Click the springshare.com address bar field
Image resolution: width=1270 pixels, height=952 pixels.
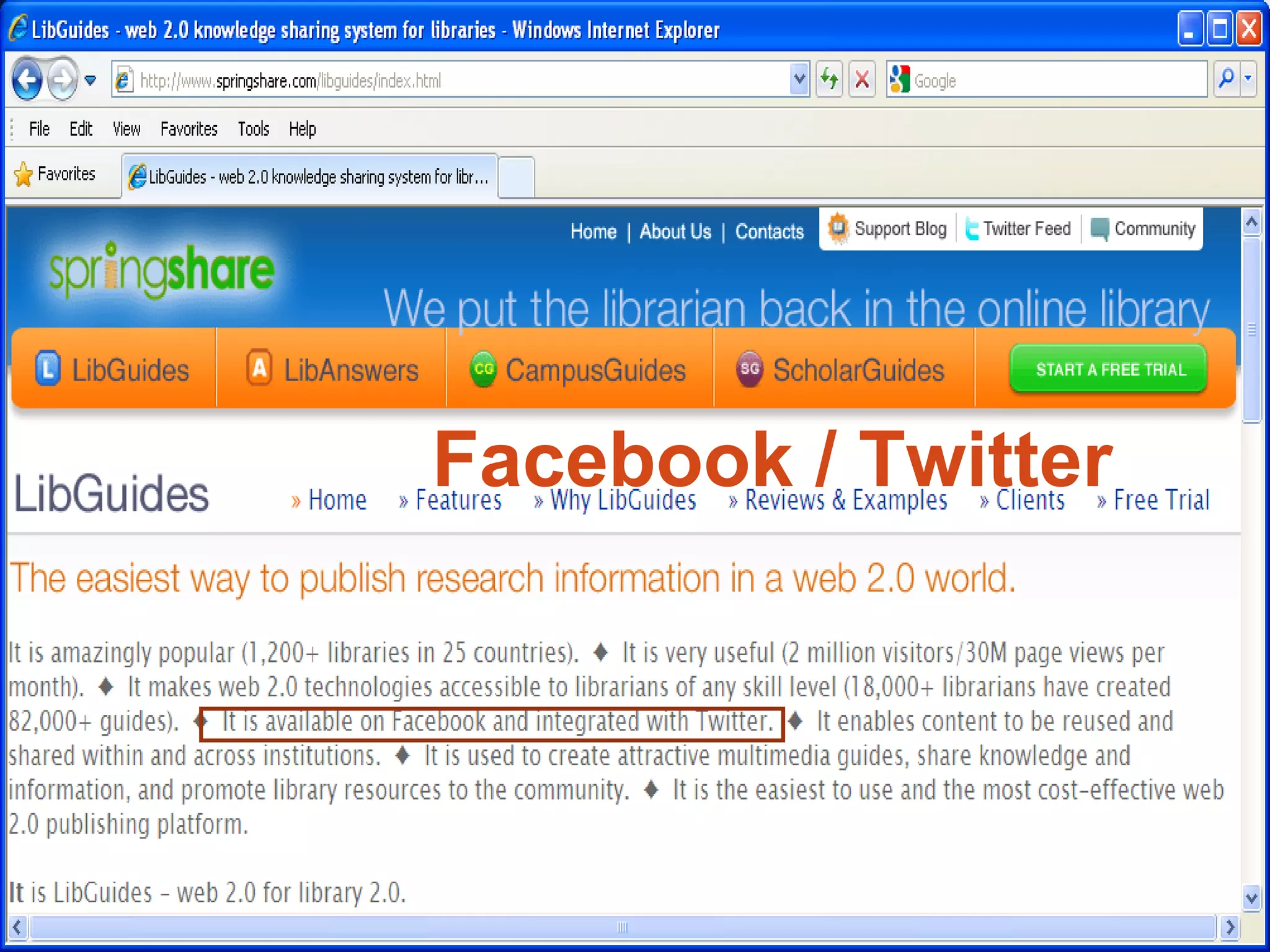[460, 80]
